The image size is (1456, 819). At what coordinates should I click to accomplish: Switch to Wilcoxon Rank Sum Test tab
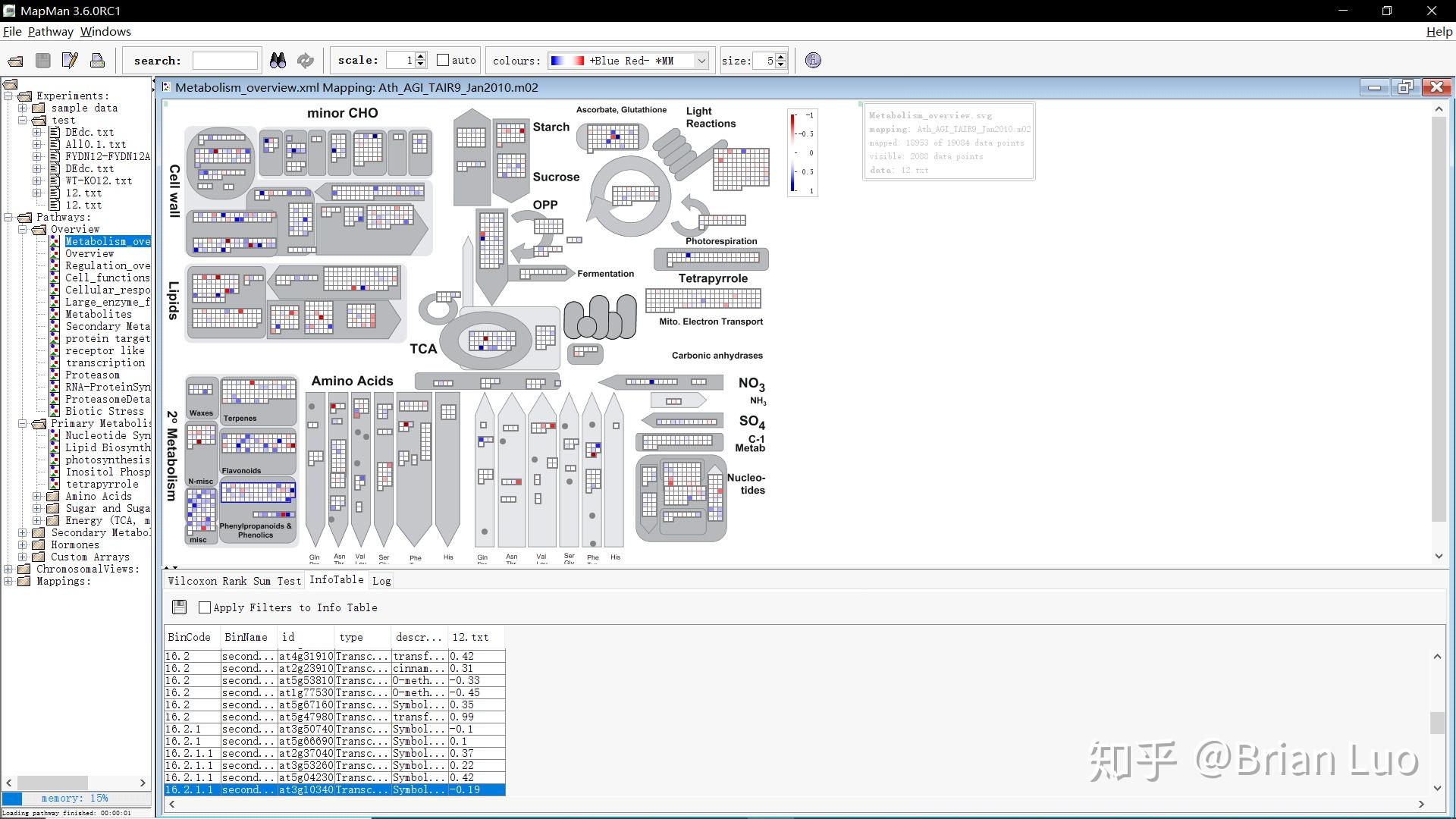pos(234,581)
